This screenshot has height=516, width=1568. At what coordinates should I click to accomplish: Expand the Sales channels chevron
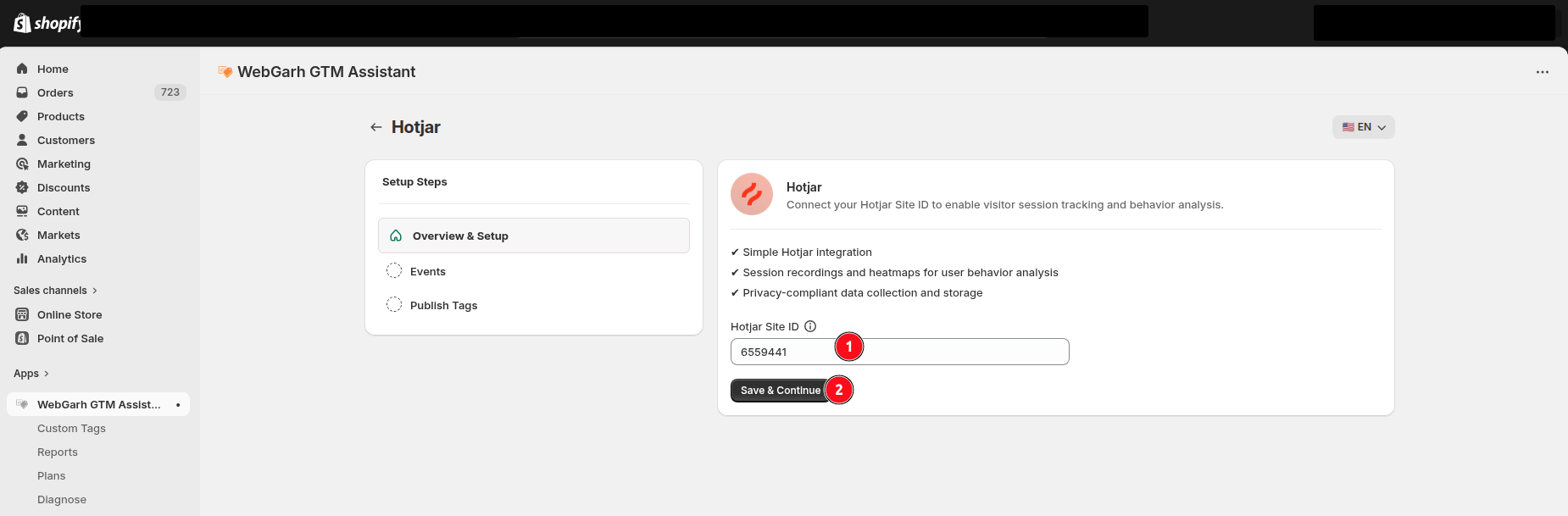(x=95, y=291)
